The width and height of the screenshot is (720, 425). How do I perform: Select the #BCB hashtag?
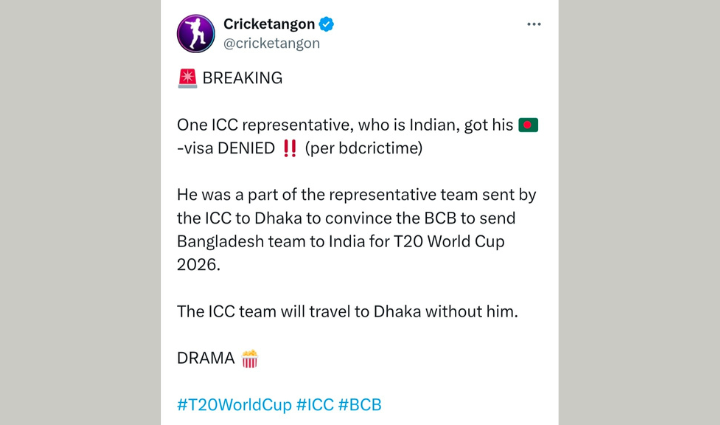point(360,404)
